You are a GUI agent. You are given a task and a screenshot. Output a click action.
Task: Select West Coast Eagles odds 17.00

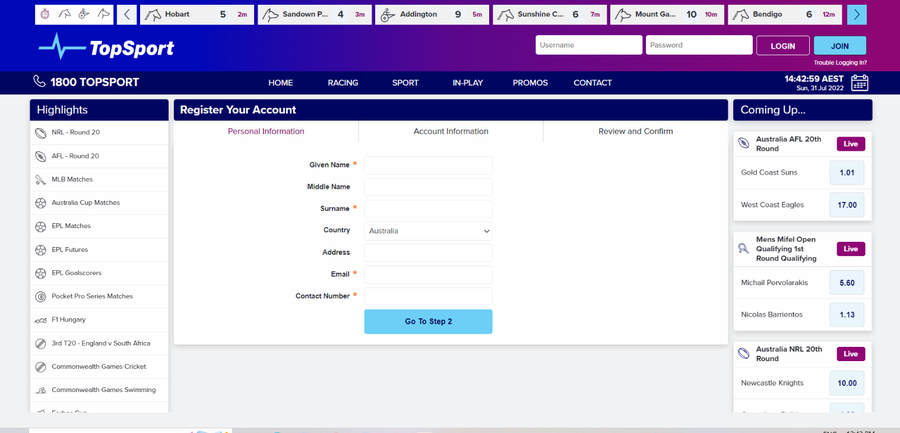point(847,204)
